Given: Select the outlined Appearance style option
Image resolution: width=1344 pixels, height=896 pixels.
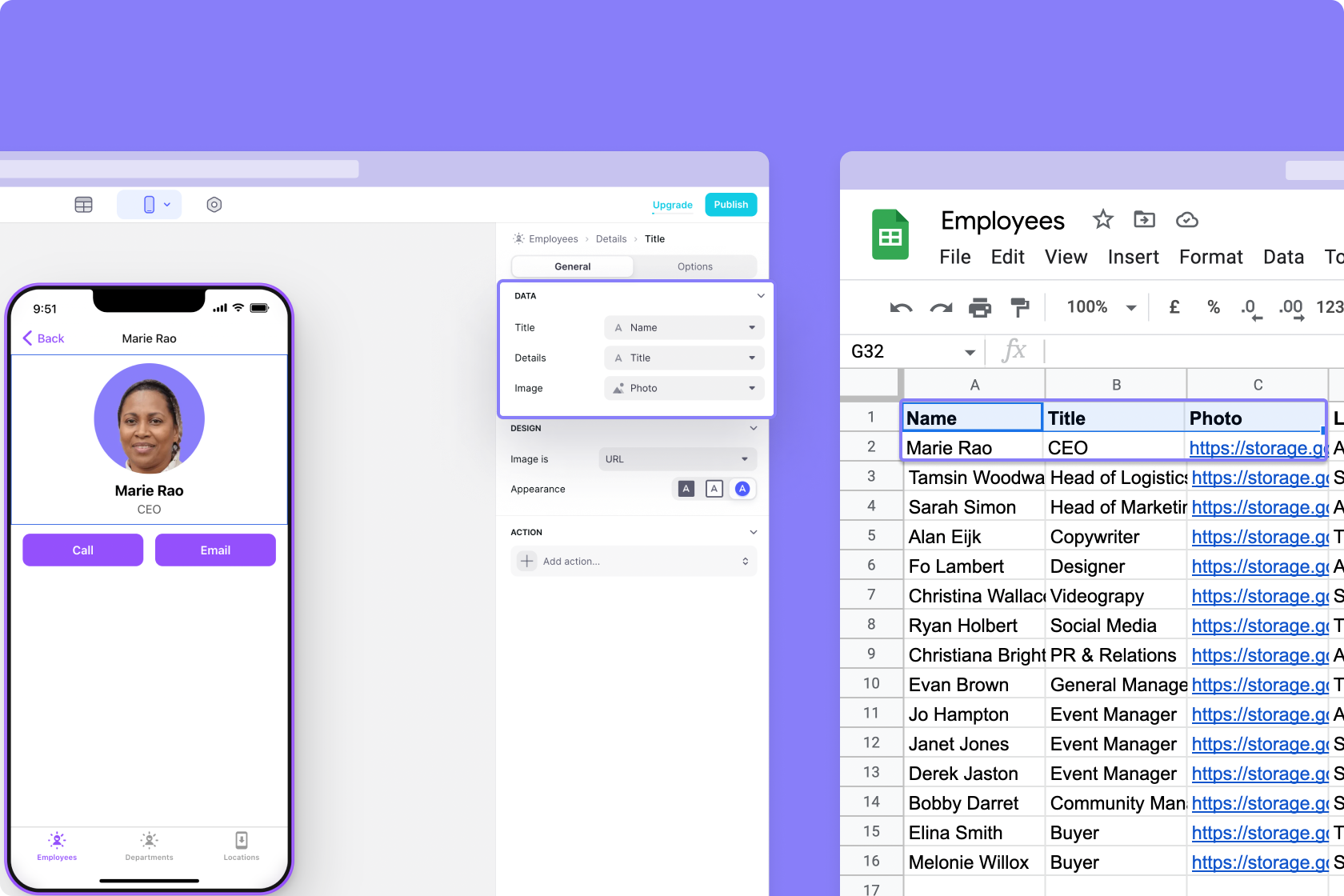Looking at the screenshot, I should tap(714, 488).
